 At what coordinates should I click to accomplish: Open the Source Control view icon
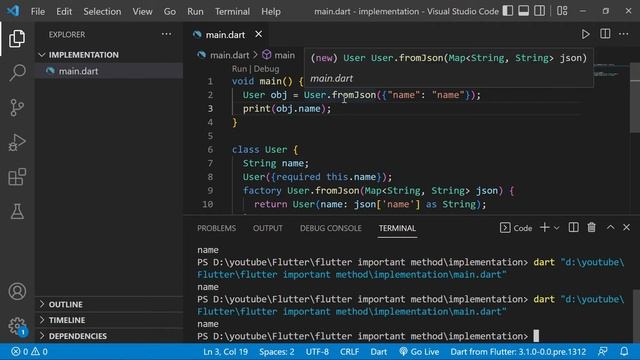(x=17, y=108)
